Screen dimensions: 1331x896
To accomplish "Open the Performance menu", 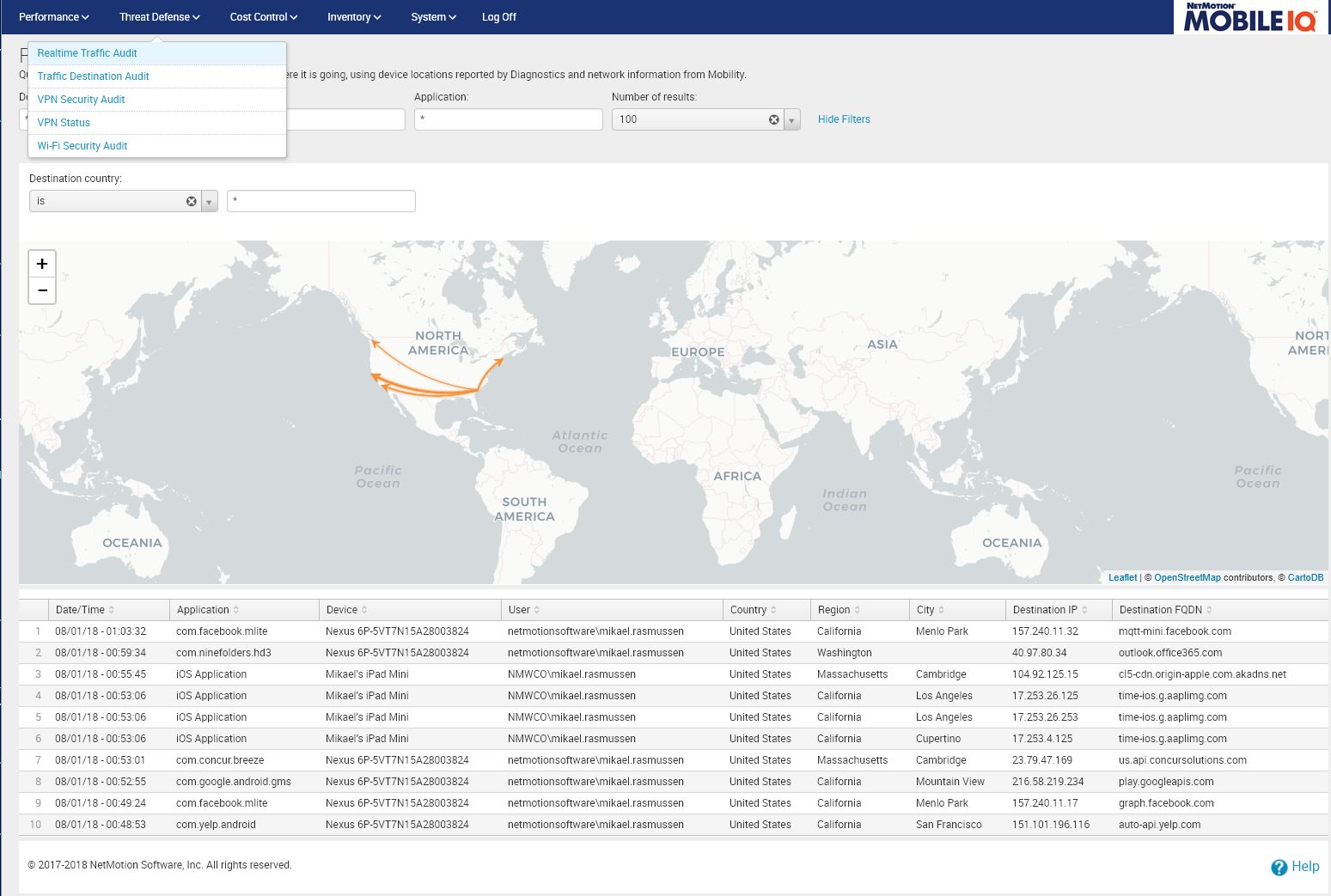I will pos(52,16).
